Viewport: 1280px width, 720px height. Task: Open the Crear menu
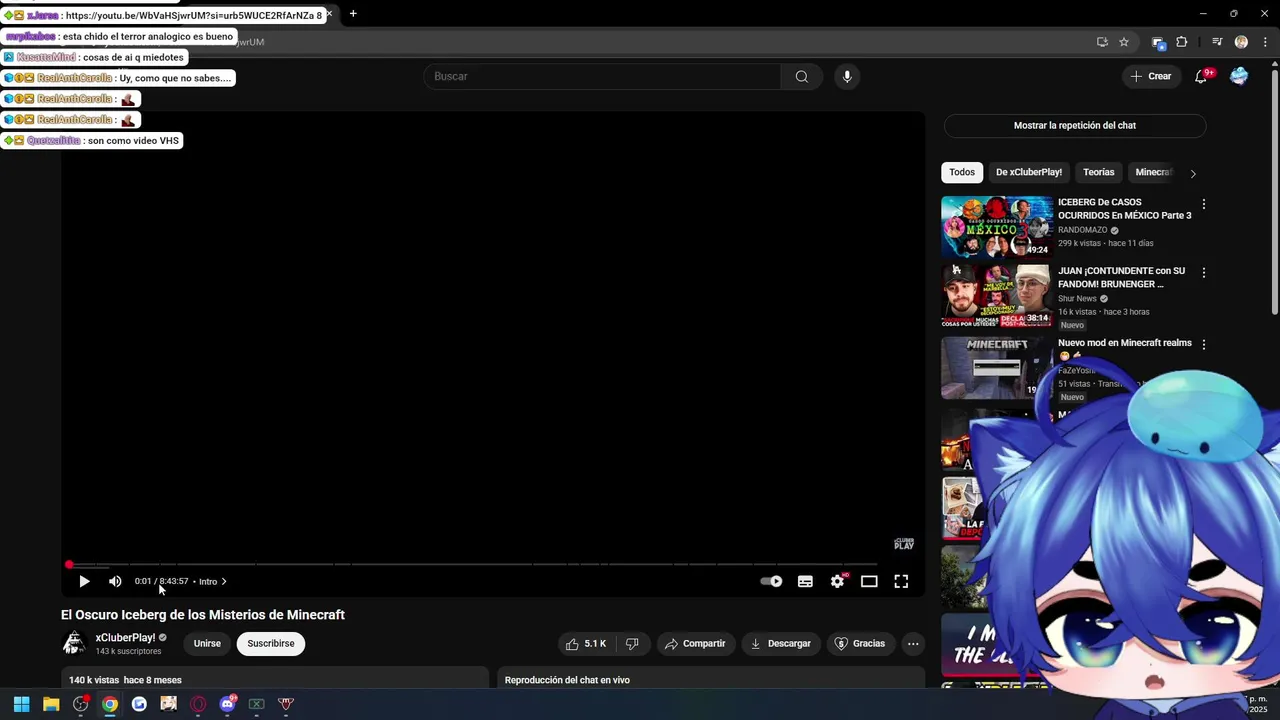pyautogui.click(x=1150, y=76)
